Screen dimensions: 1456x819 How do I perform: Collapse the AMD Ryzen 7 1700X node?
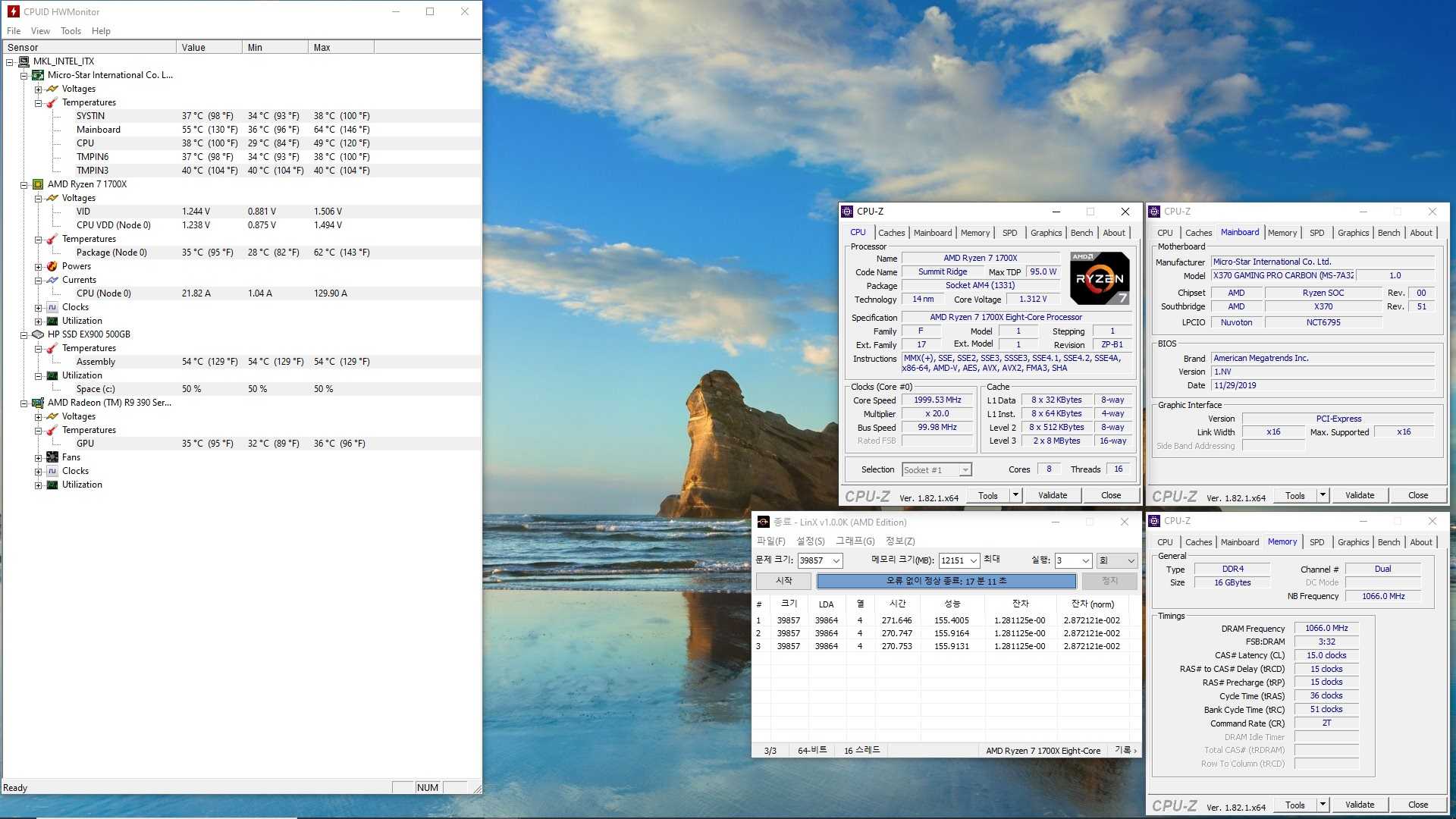24,184
